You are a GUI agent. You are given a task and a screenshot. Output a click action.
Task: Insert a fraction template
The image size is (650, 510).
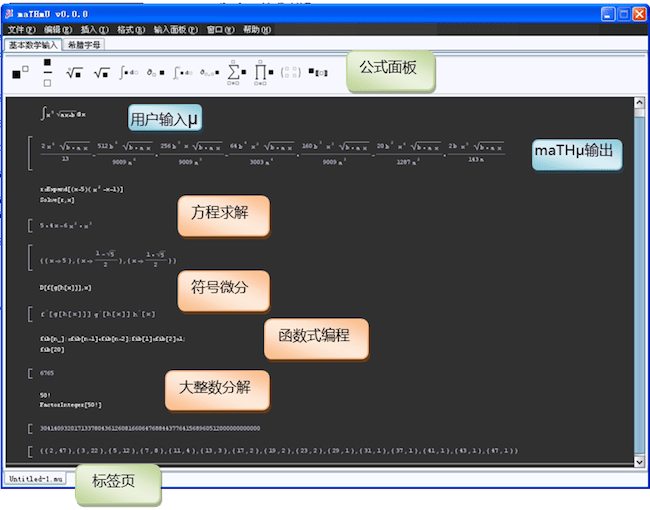click(47, 73)
